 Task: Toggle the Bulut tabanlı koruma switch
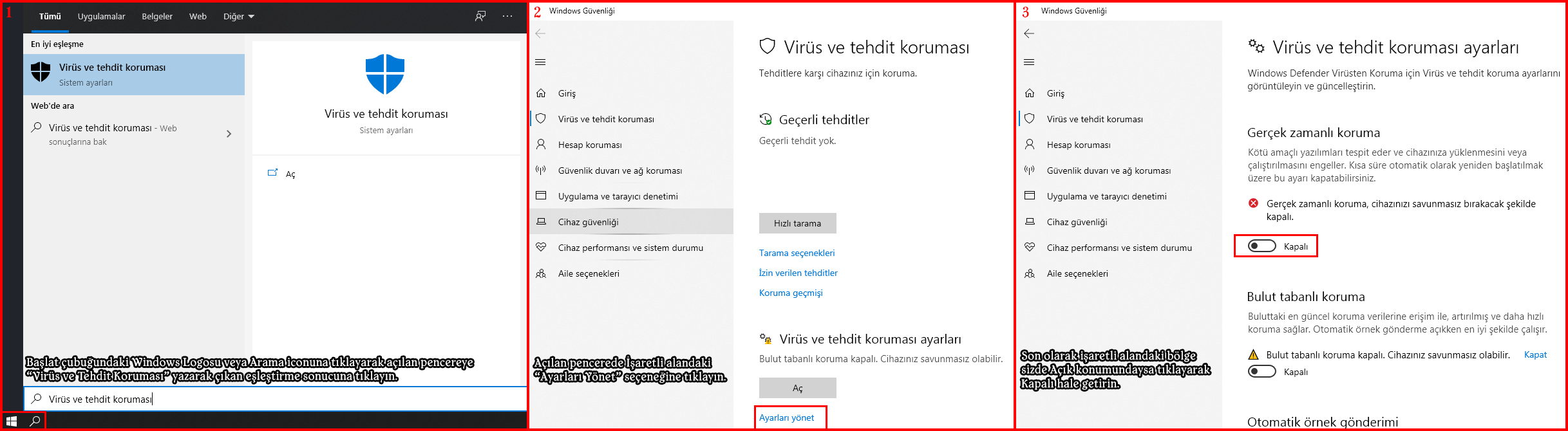coord(1261,372)
